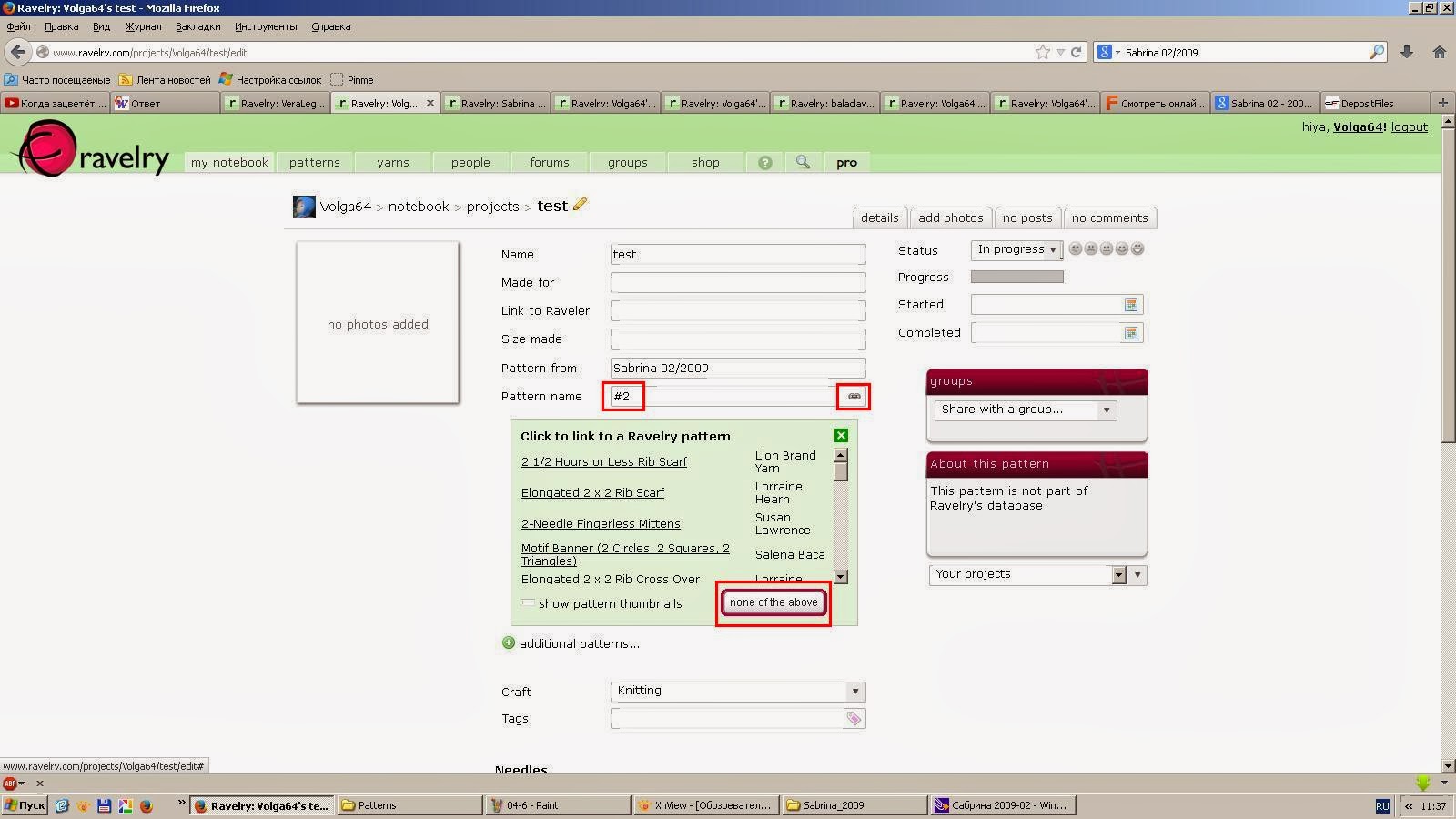Image resolution: width=1456 pixels, height=819 pixels.
Task: Reload the page in Firefox
Action: tap(1076, 52)
